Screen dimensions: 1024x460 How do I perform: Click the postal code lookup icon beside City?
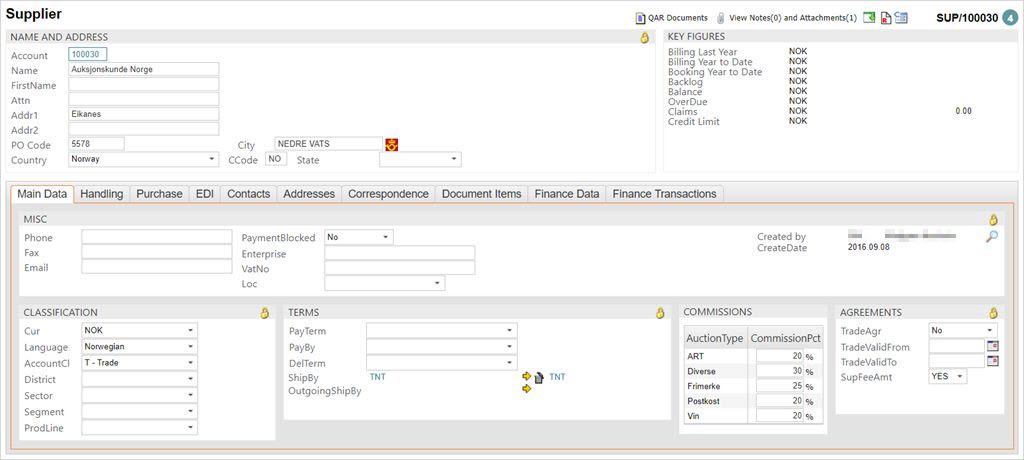(x=392, y=144)
